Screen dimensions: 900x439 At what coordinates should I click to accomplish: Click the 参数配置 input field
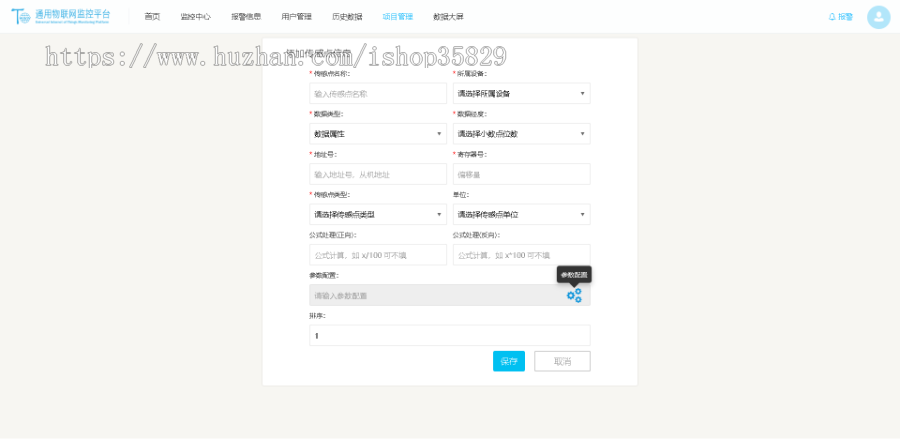(449, 295)
